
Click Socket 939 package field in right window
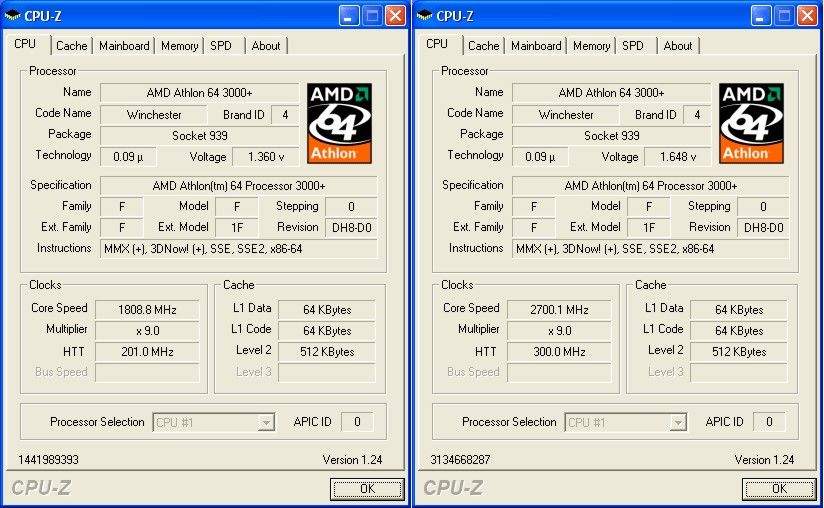coord(612,136)
